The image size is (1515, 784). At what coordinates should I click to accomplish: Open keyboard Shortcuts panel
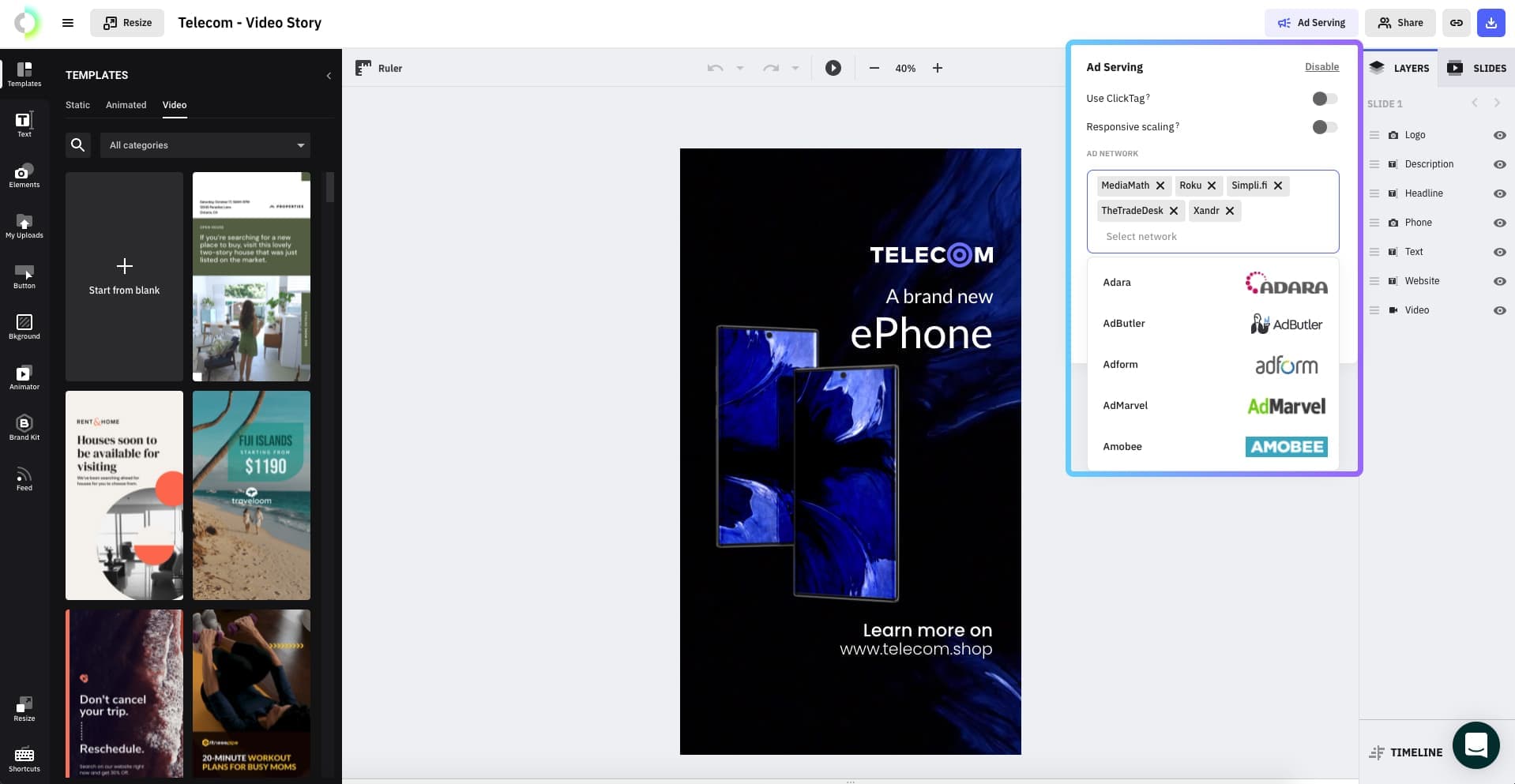tap(24, 759)
